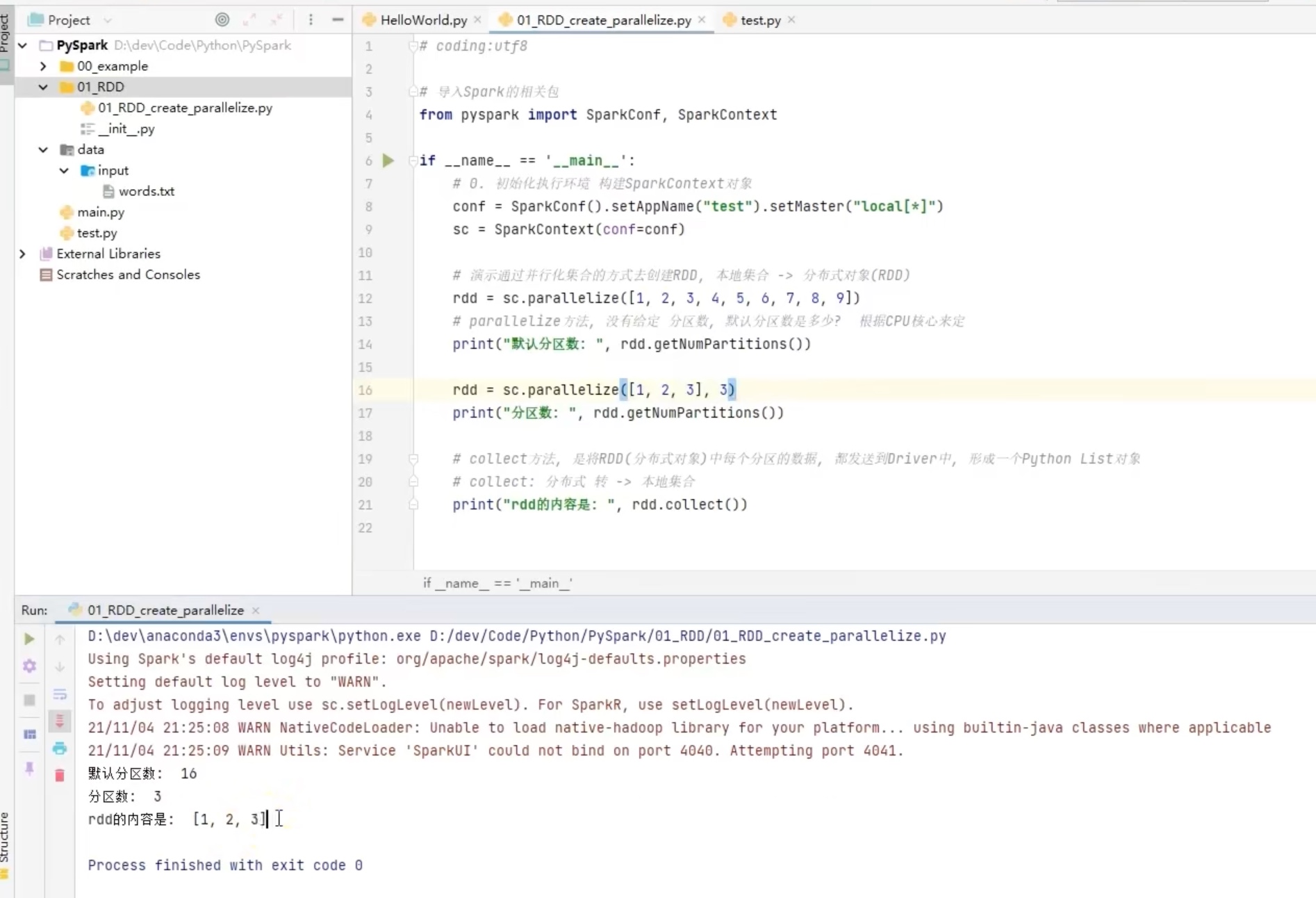Run script from gutter arrow on line 6
The image size is (1316, 898).
388,161
